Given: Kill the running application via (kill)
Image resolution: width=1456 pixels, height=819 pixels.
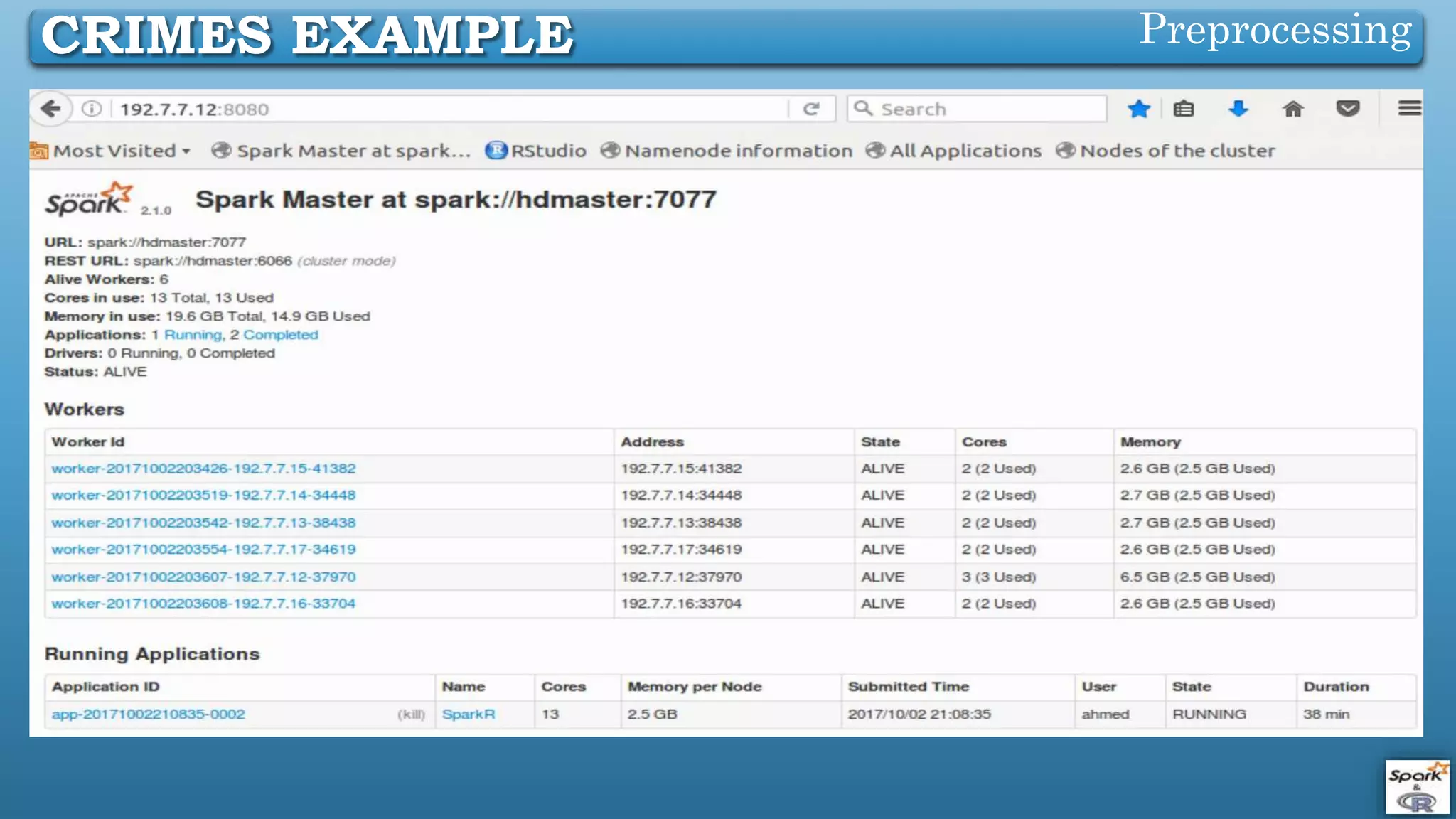Looking at the screenshot, I should coord(411,714).
